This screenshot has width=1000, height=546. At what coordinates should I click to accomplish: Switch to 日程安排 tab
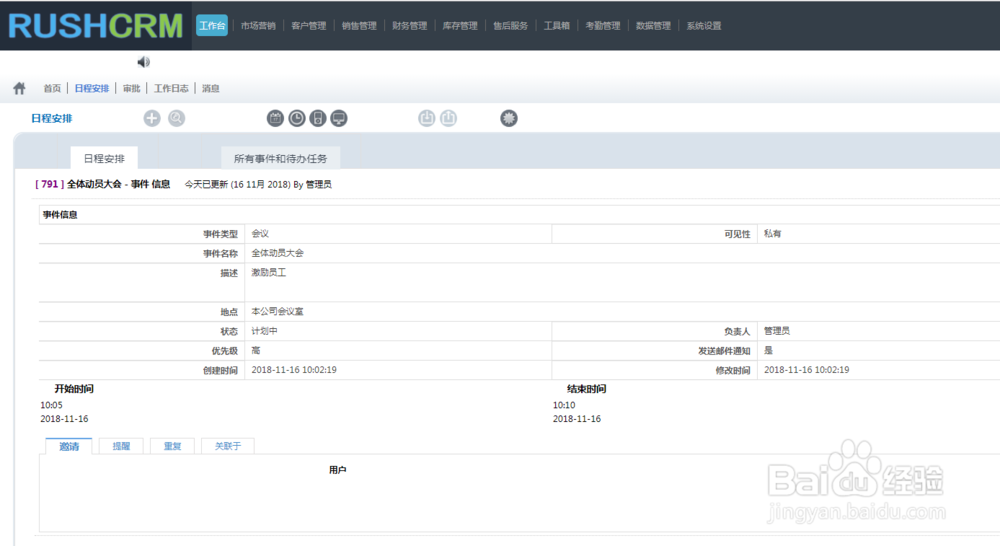click(x=104, y=158)
